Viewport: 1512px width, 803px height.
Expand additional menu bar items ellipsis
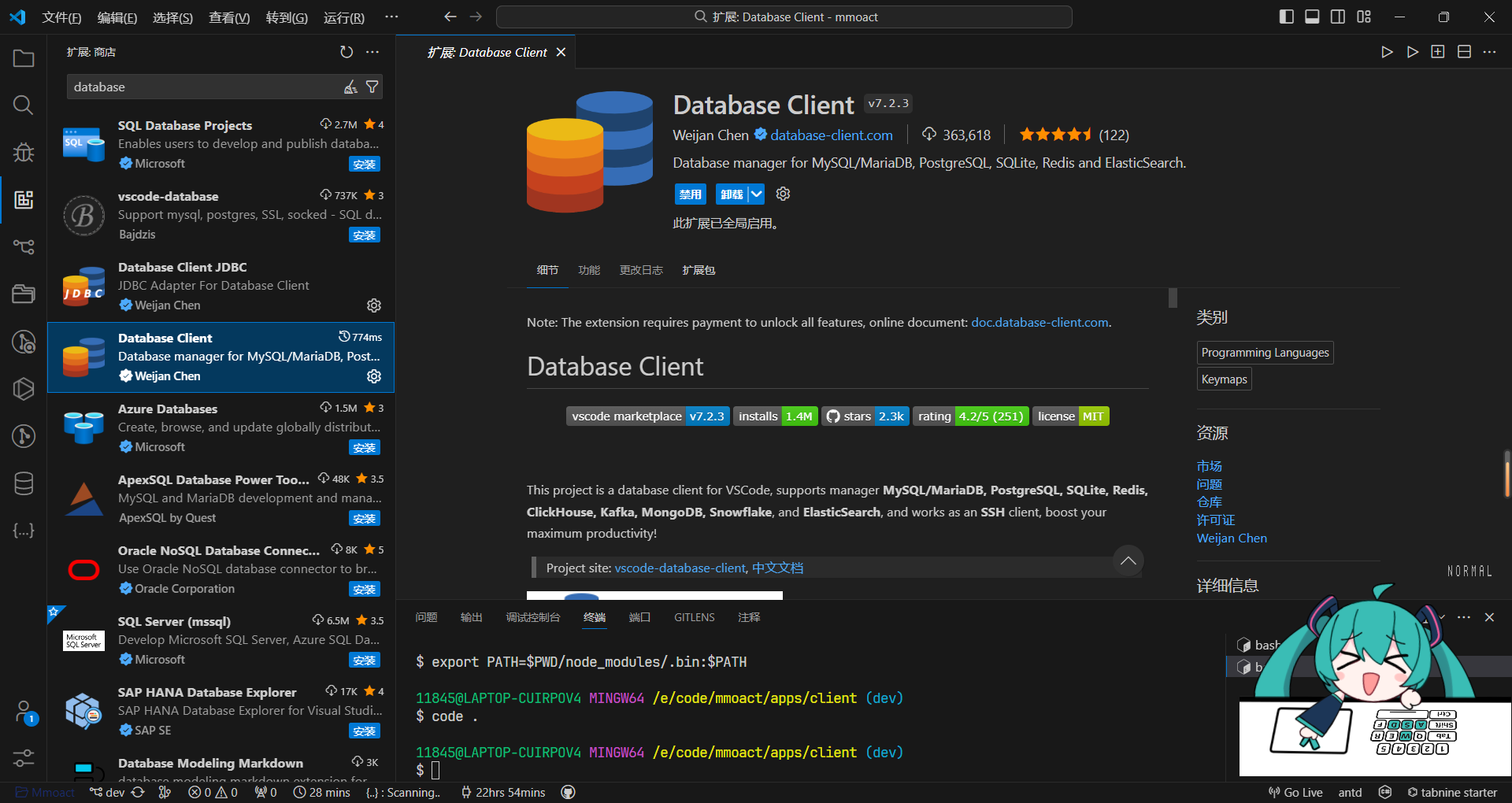(391, 17)
